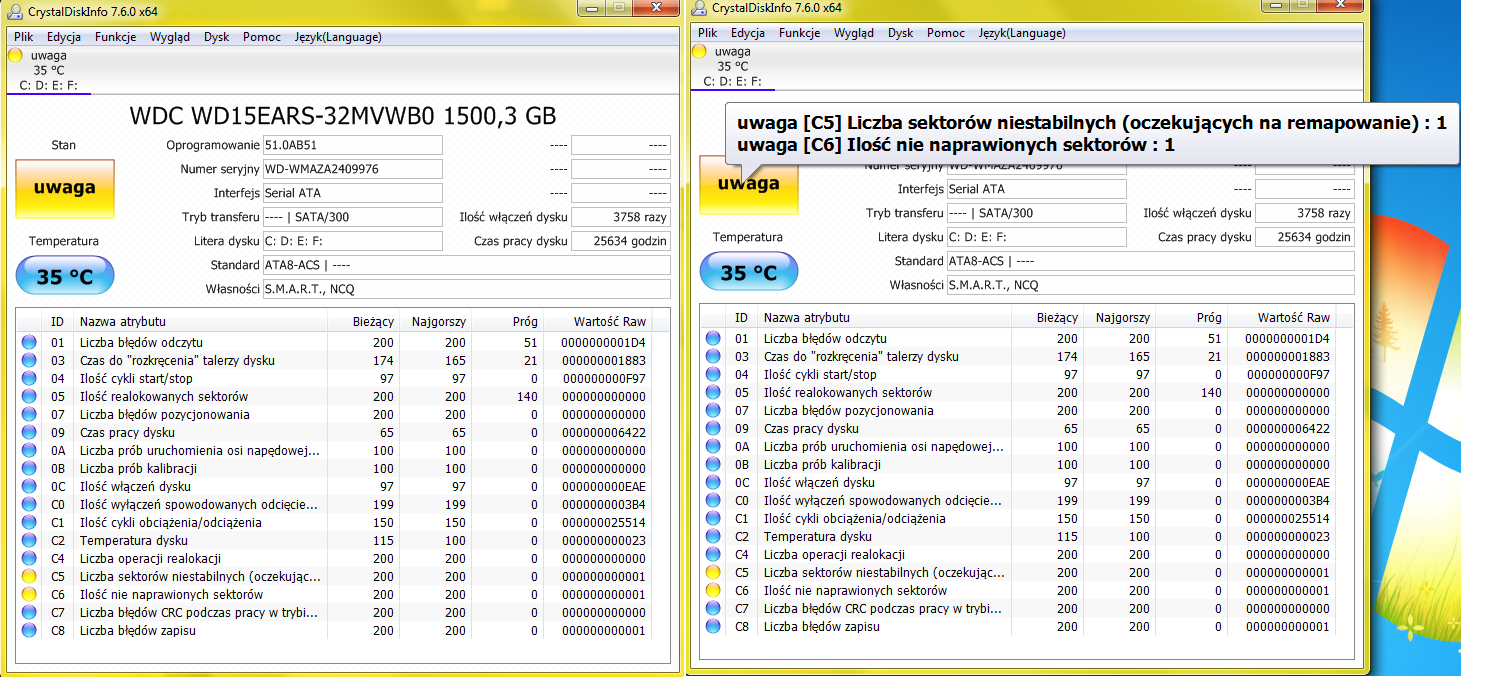Screen dimensions: 1499x700
Task: Click Tryb transferu field in right window
Action: (x=1036, y=213)
